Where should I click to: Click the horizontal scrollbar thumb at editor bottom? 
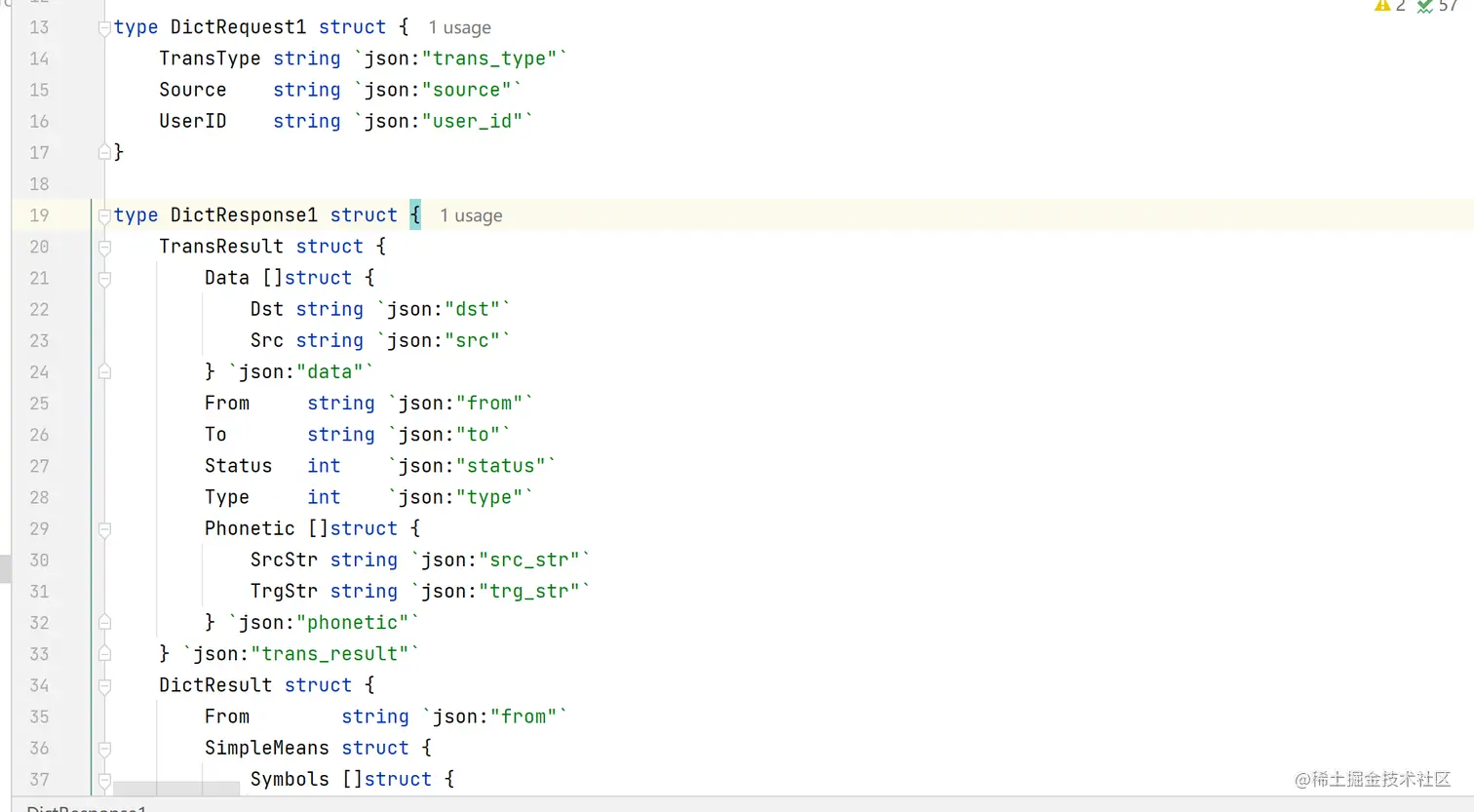tap(176, 787)
